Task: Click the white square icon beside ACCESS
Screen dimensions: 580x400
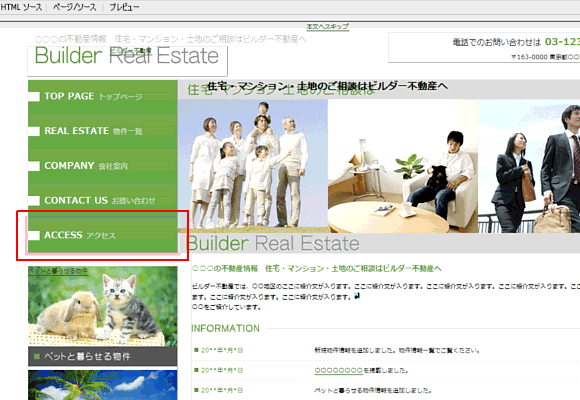Action: [34, 235]
